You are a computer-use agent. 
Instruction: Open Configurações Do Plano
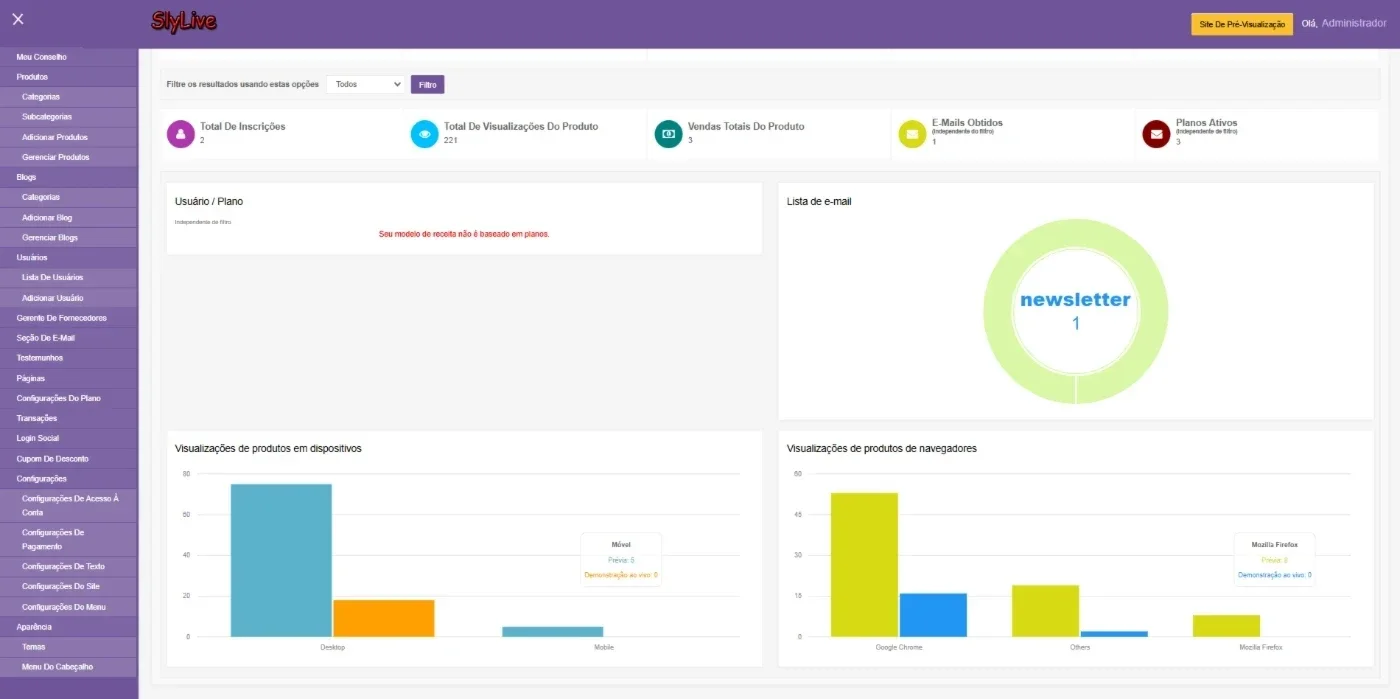click(68, 398)
